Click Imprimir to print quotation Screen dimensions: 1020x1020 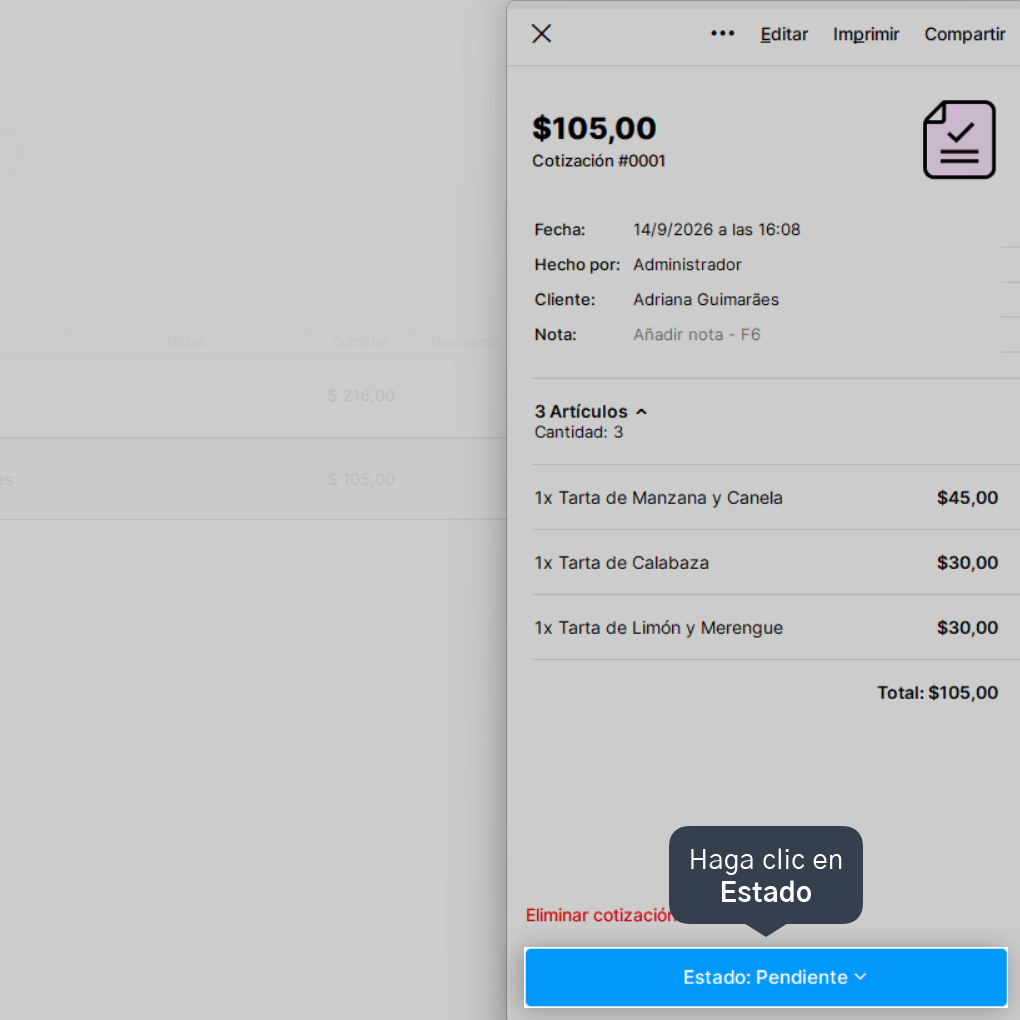866,34
